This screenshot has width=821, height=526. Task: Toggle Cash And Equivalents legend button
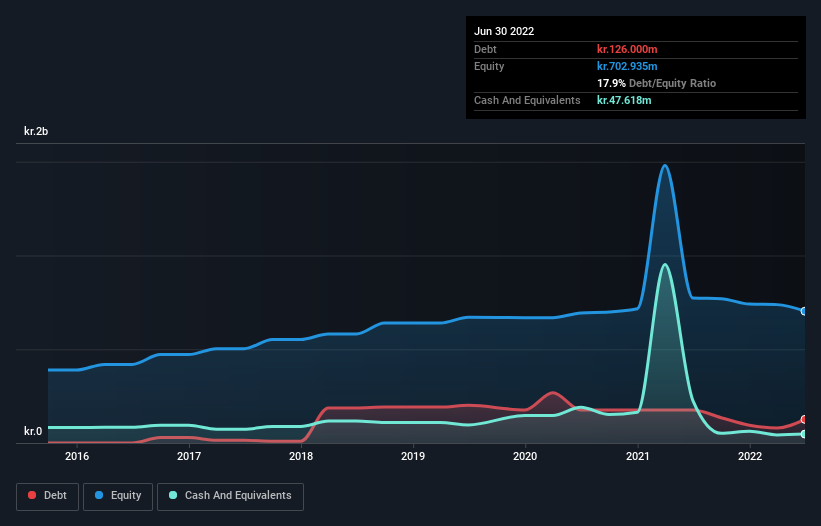(230, 496)
